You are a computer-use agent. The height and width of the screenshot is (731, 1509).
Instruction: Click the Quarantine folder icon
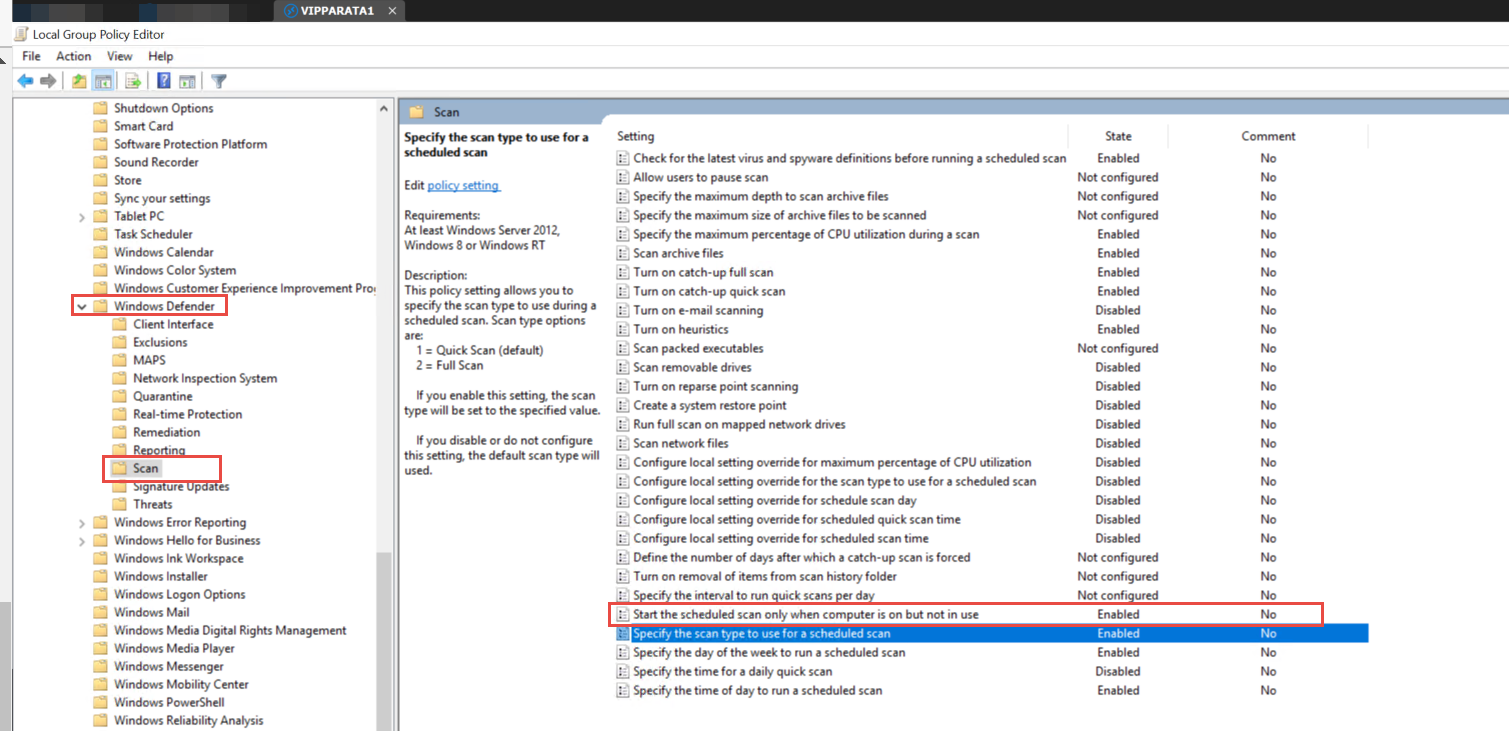point(119,396)
